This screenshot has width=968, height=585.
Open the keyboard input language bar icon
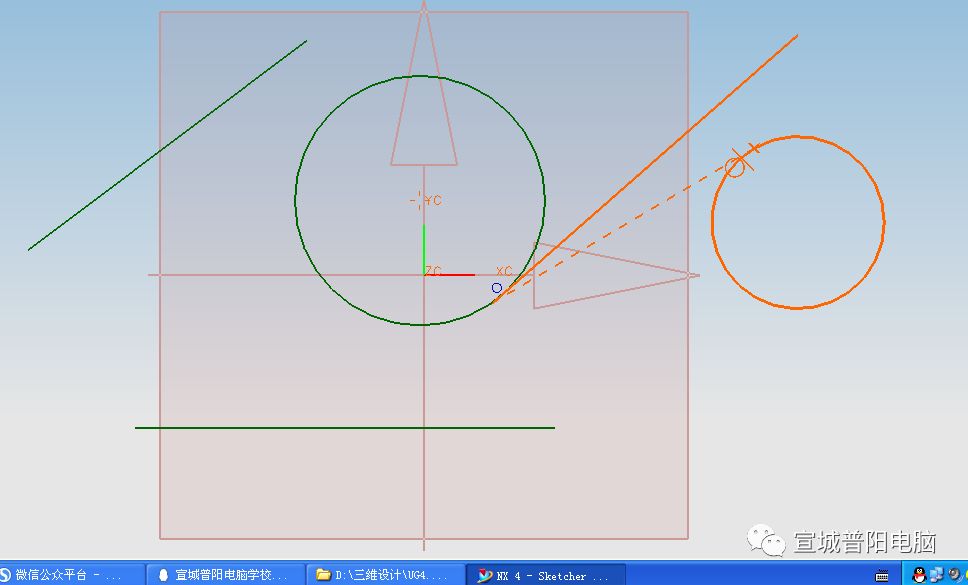pos(882,576)
